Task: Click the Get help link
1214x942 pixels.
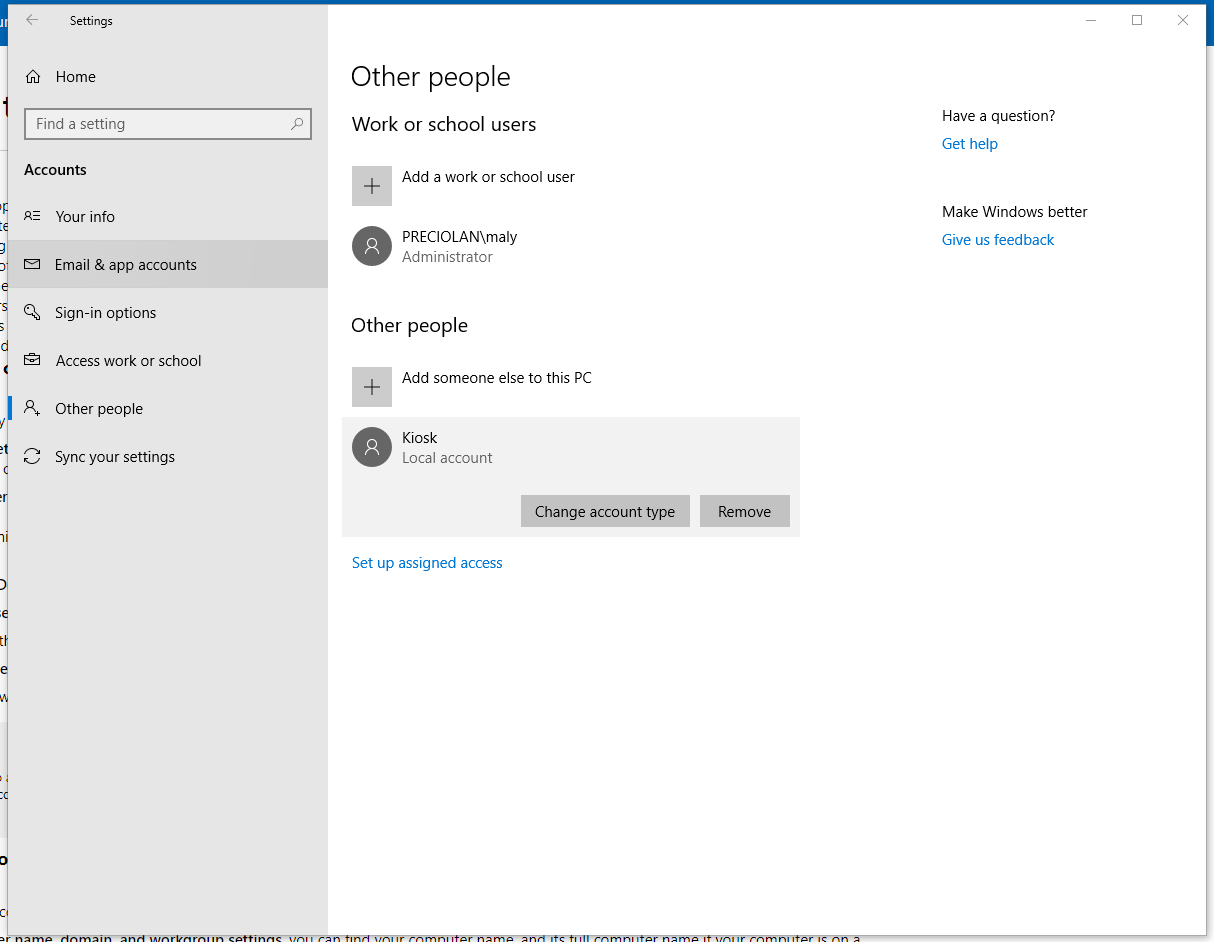Action: [x=970, y=144]
